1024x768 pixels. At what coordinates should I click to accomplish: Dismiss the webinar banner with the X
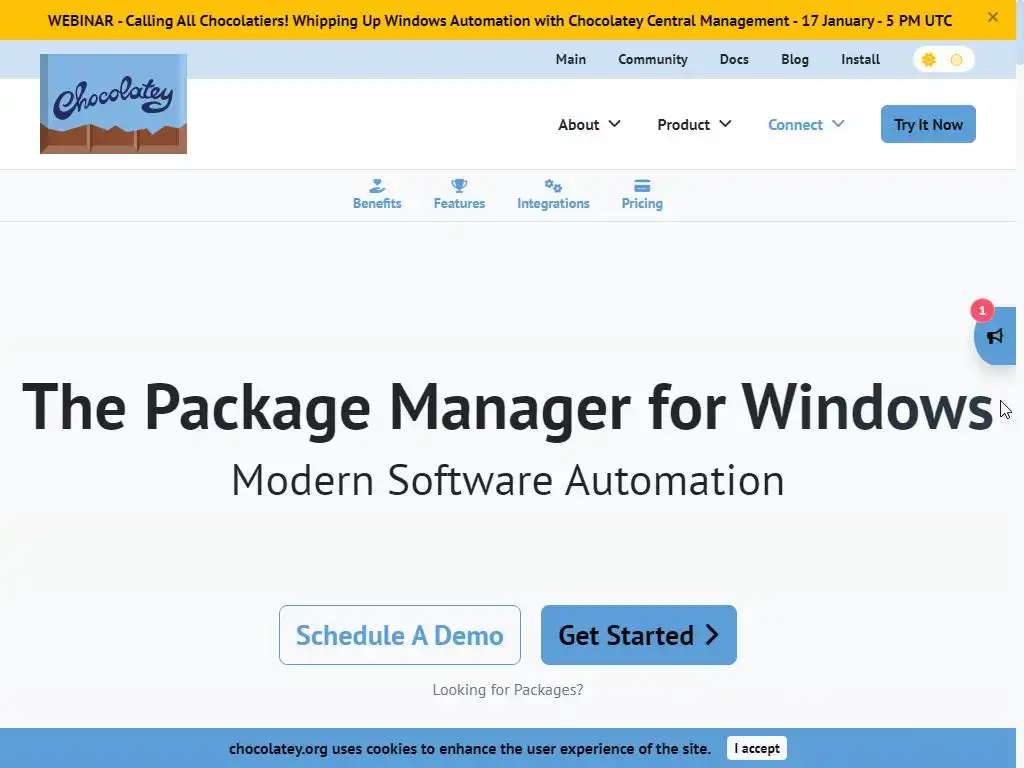click(x=993, y=18)
